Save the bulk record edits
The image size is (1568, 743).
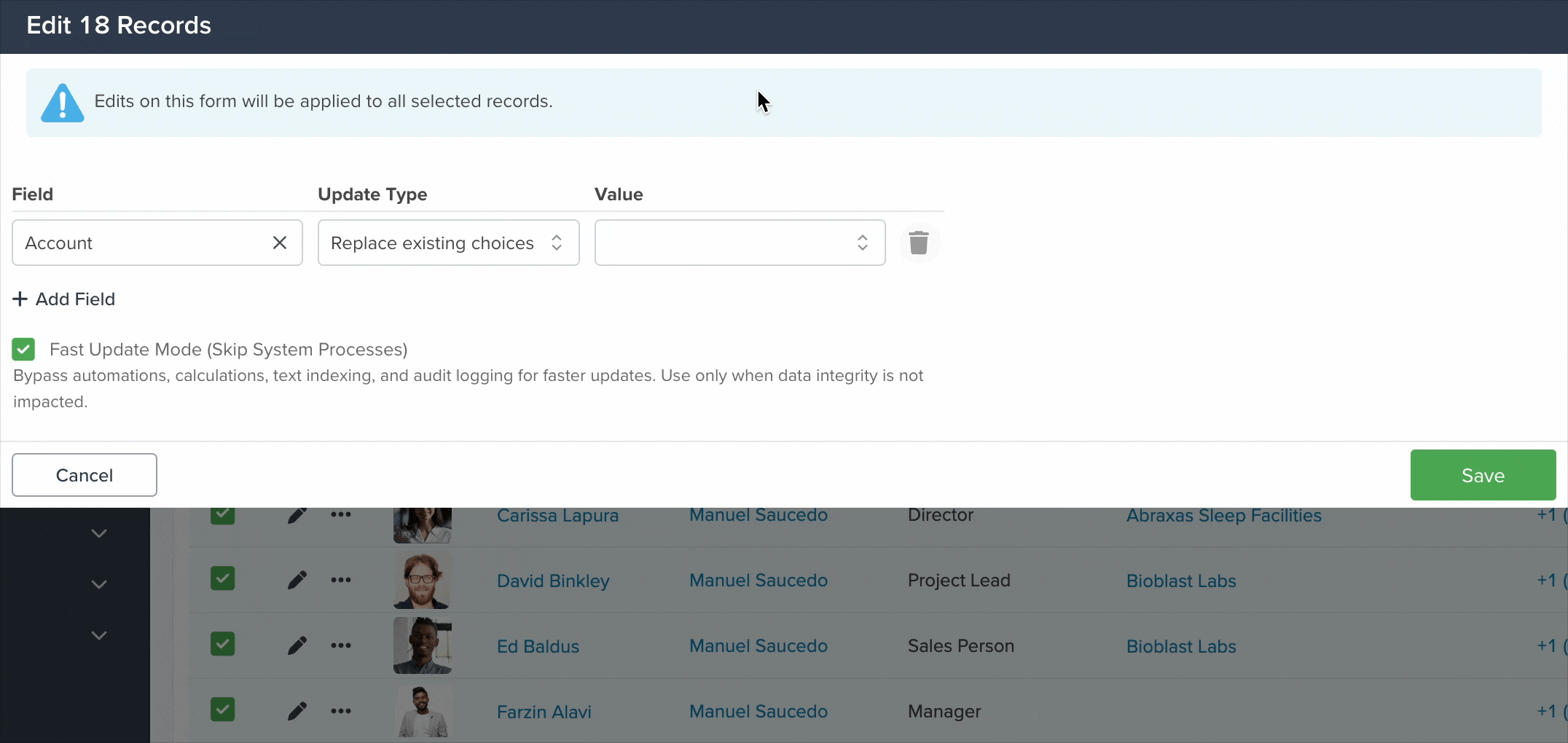pos(1483,475)
